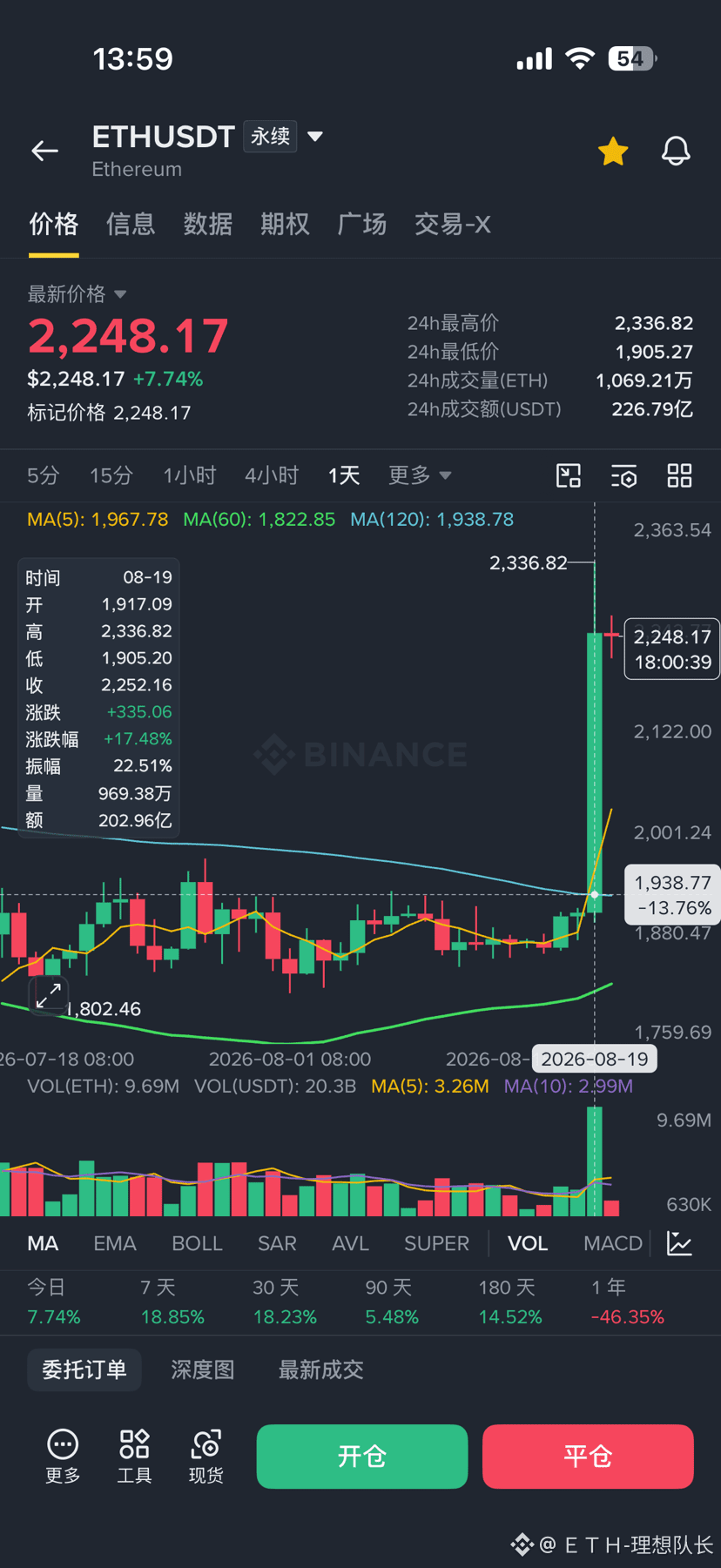Switch to the 期权 tab
Viewport: 721px width, 1568px height.
coord(285,224)
